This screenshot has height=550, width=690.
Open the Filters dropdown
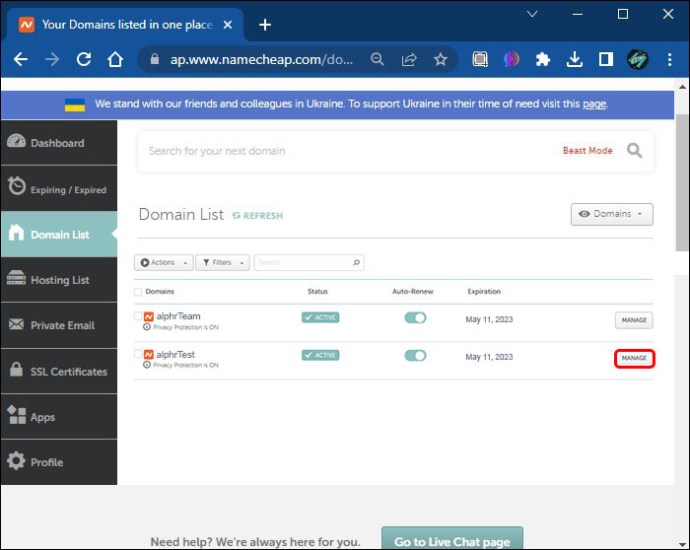pos(222,263)
